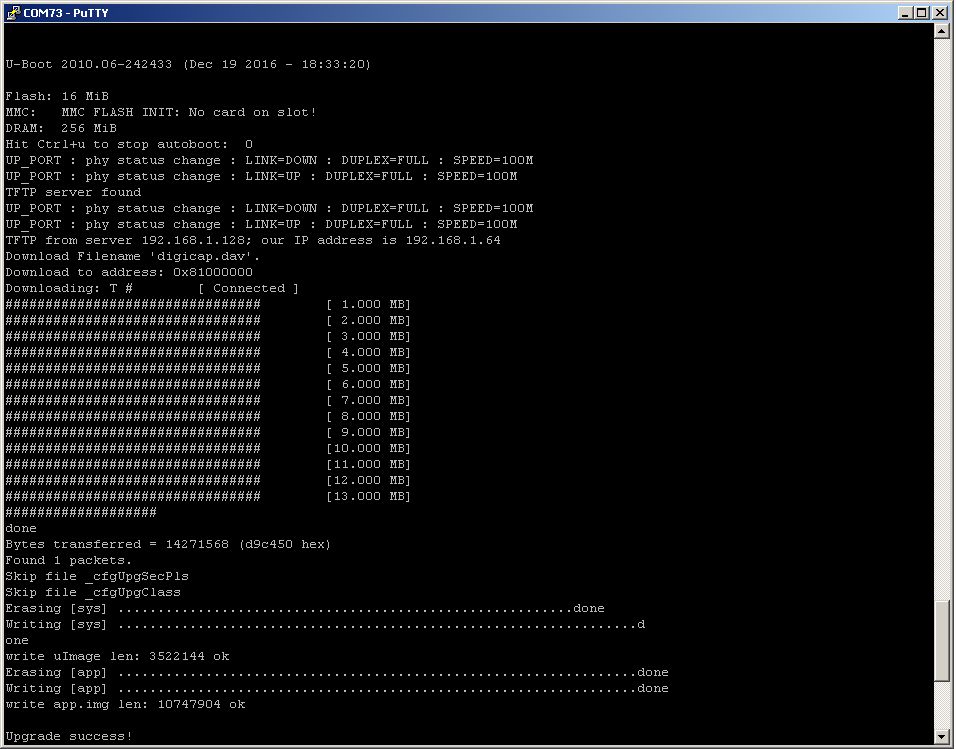Screen dimensions: 956x749
Task: Click the 'TFTP server found' line
Action: coord(73,192)
